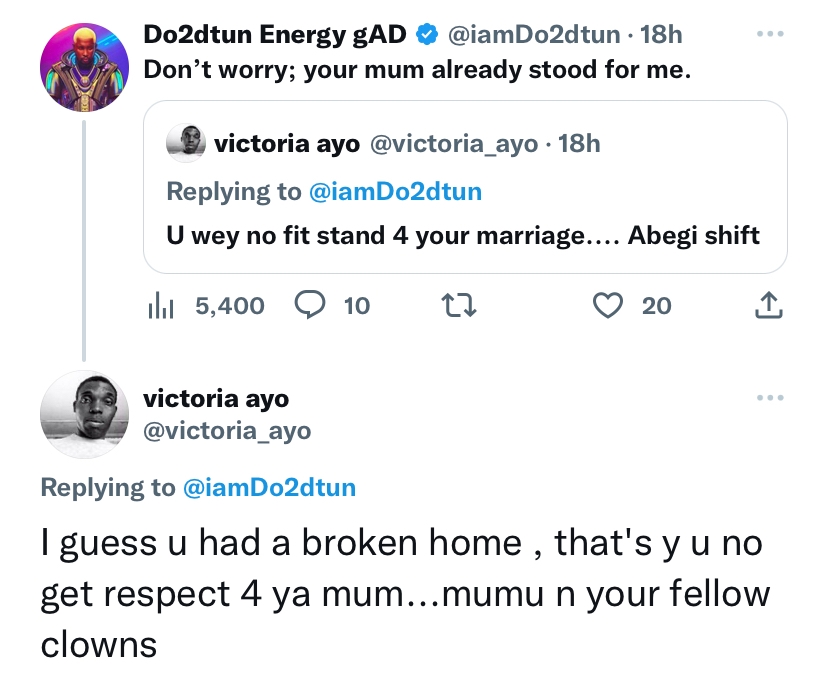Open Do2dtun Energy gAD display name
This screenshot has height=675, width=828.
pyautogui.click(x=275, y=35)
